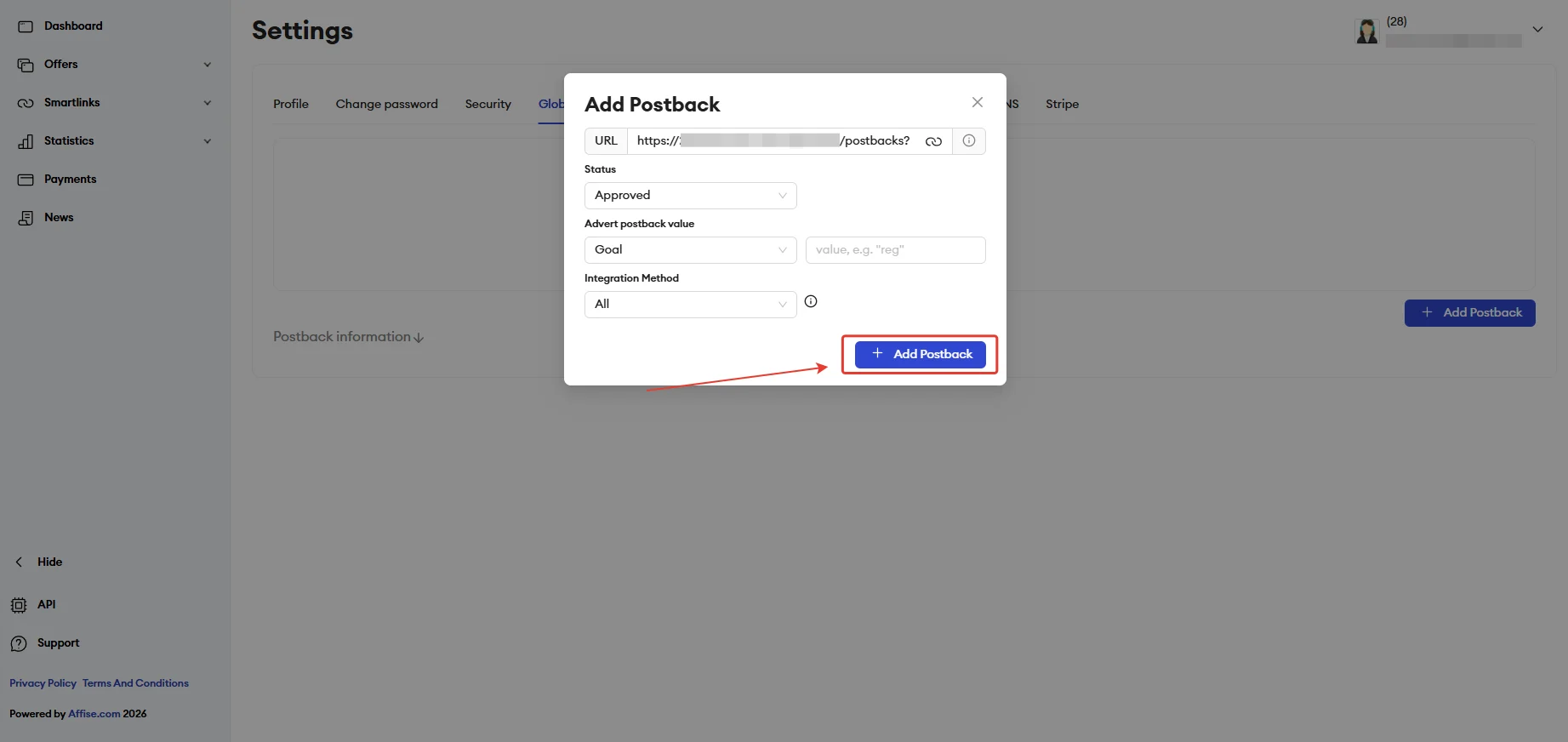Click the Support question mark icon

click(19, 643)
